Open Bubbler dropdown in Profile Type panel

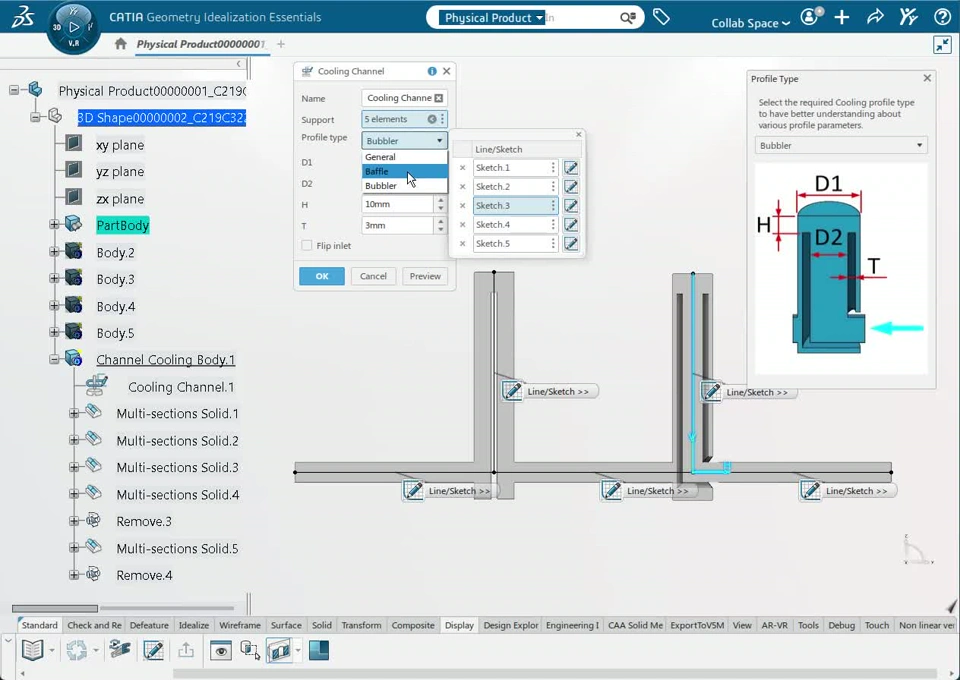click(841, 146)
